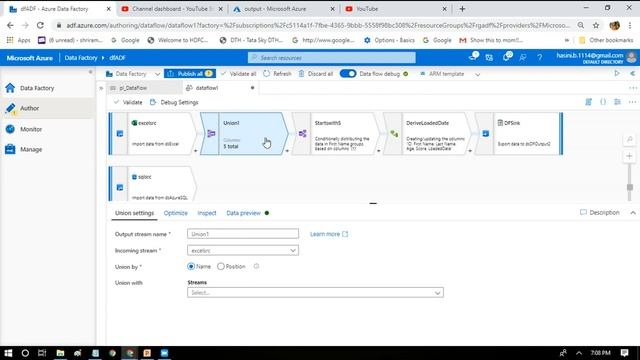Open the Learn more link
The height and width of the screenshot is (360, 640).
(x=329, y=234)
